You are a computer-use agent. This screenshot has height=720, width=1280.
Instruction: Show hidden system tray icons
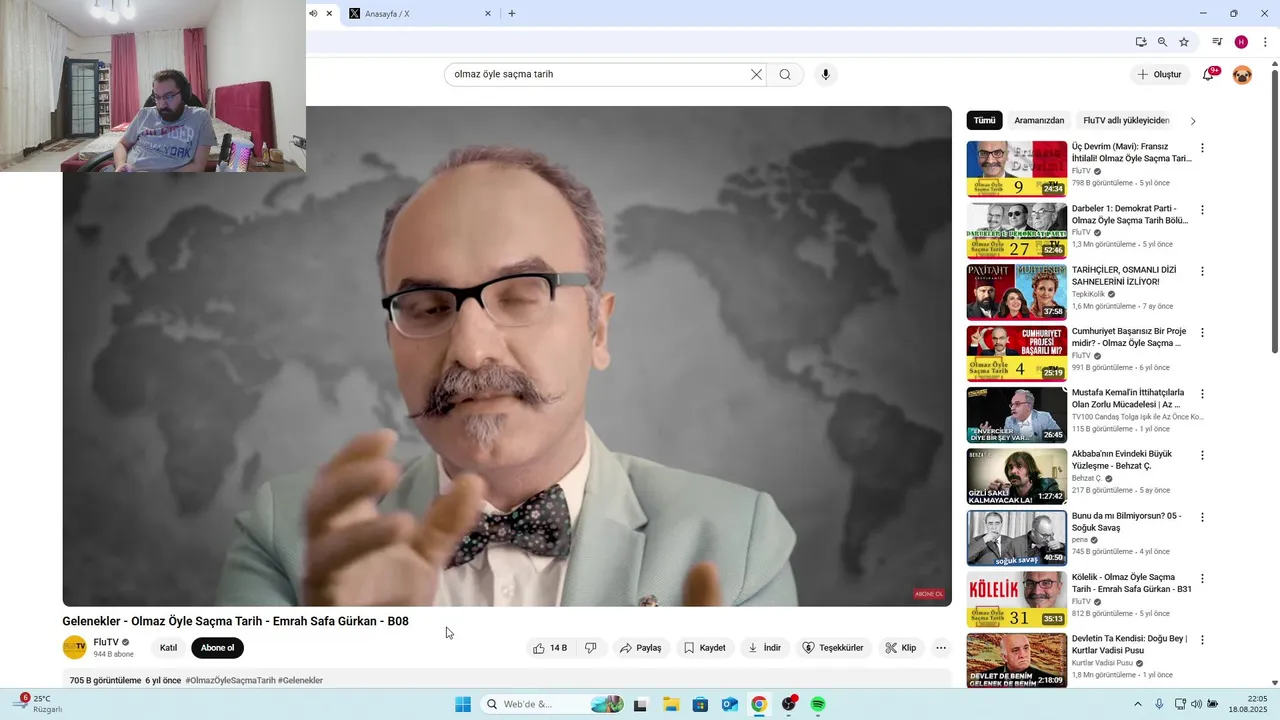(1136, 704)
